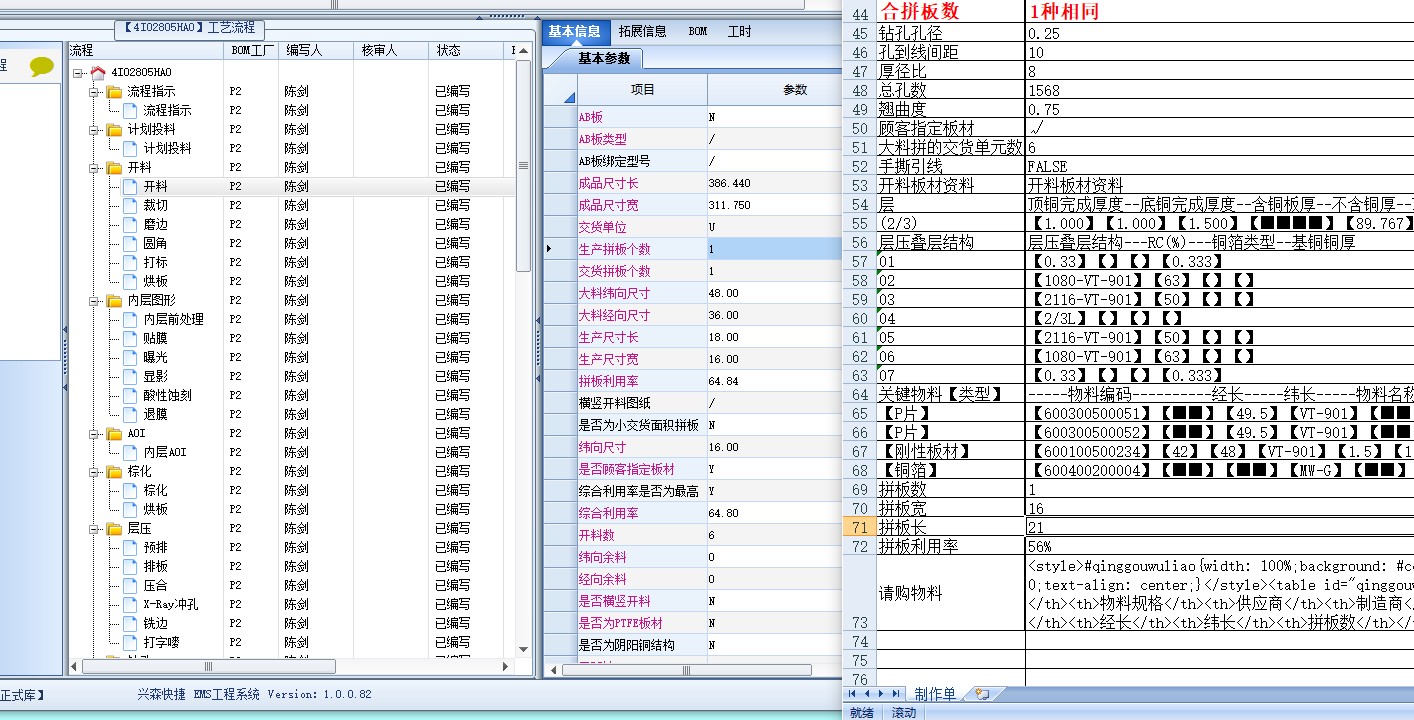Image resolution: width=1414 pixels, height=720 pixels.
Task: Click the document icon for 曝光
Action: point(130,357)
